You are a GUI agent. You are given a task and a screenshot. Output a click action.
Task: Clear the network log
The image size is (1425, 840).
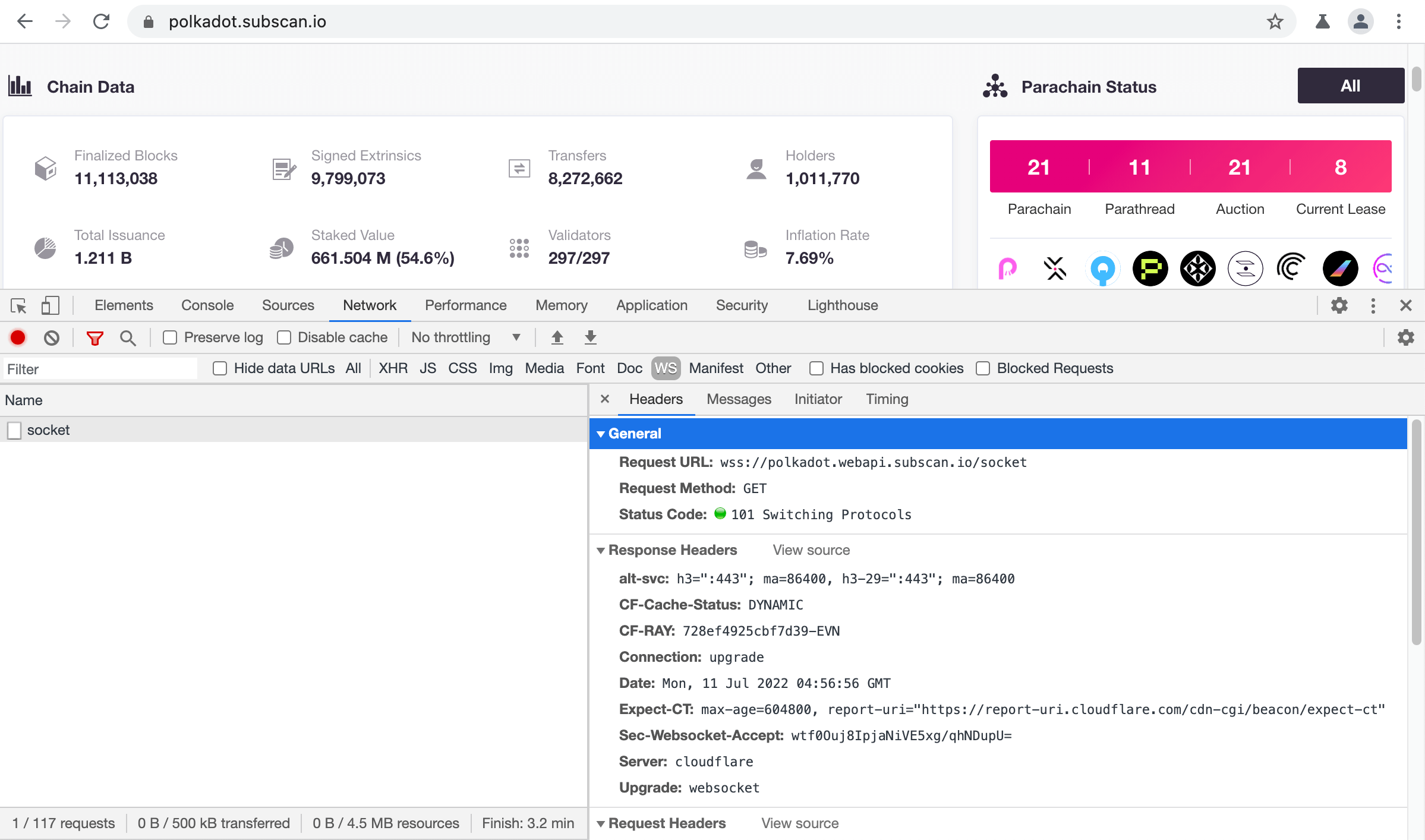52,337
